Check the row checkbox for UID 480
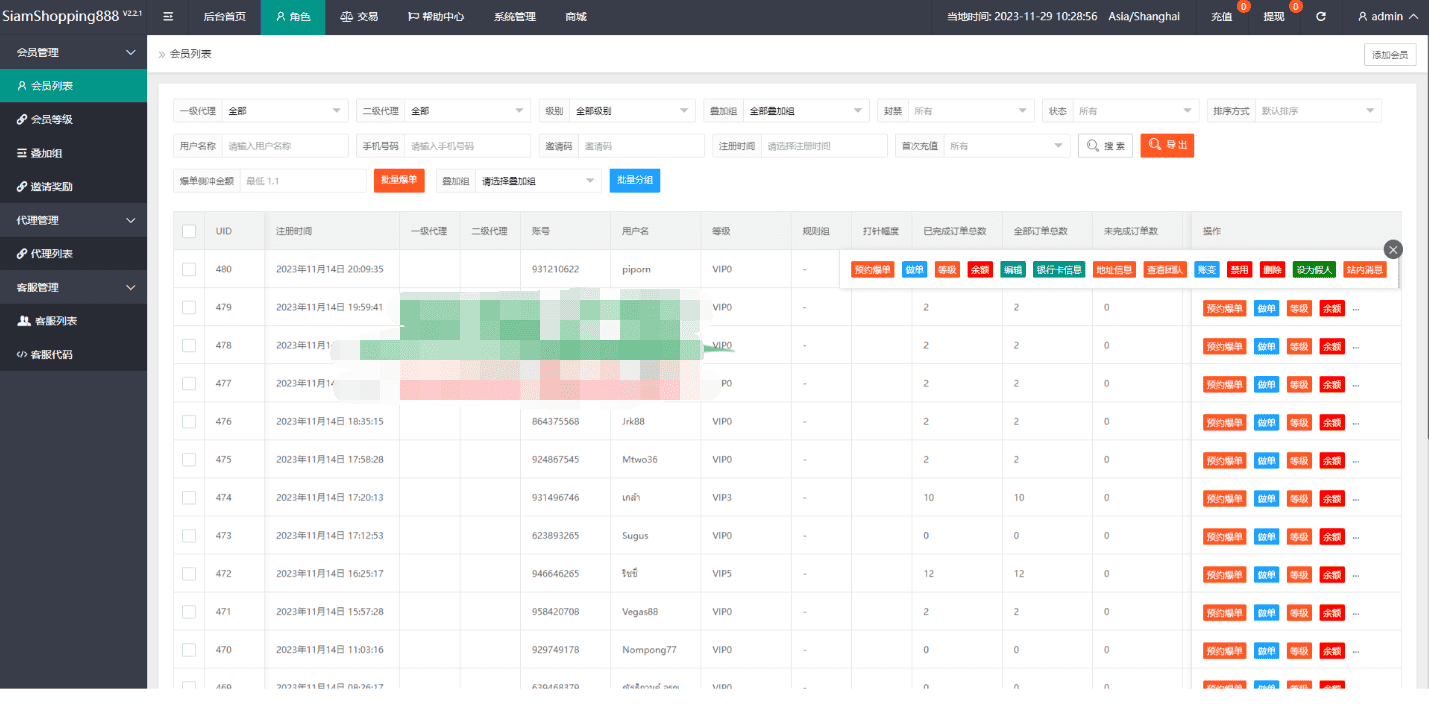1429x706 pixels. [189, 269]
